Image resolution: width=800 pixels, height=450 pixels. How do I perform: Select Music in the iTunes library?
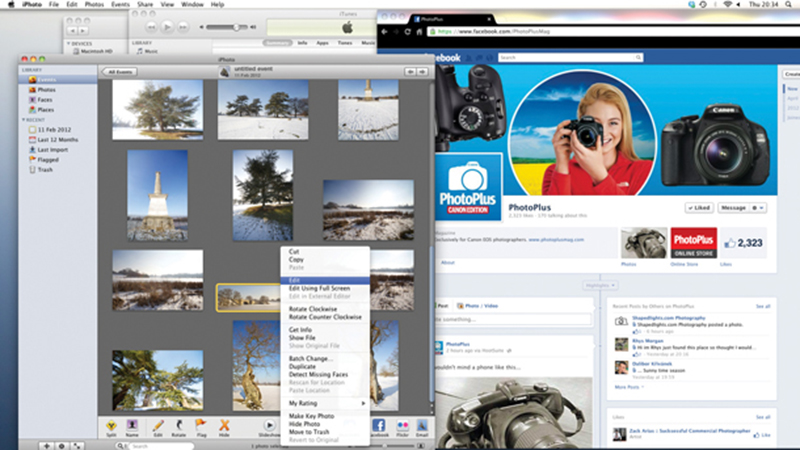(147, 52)
